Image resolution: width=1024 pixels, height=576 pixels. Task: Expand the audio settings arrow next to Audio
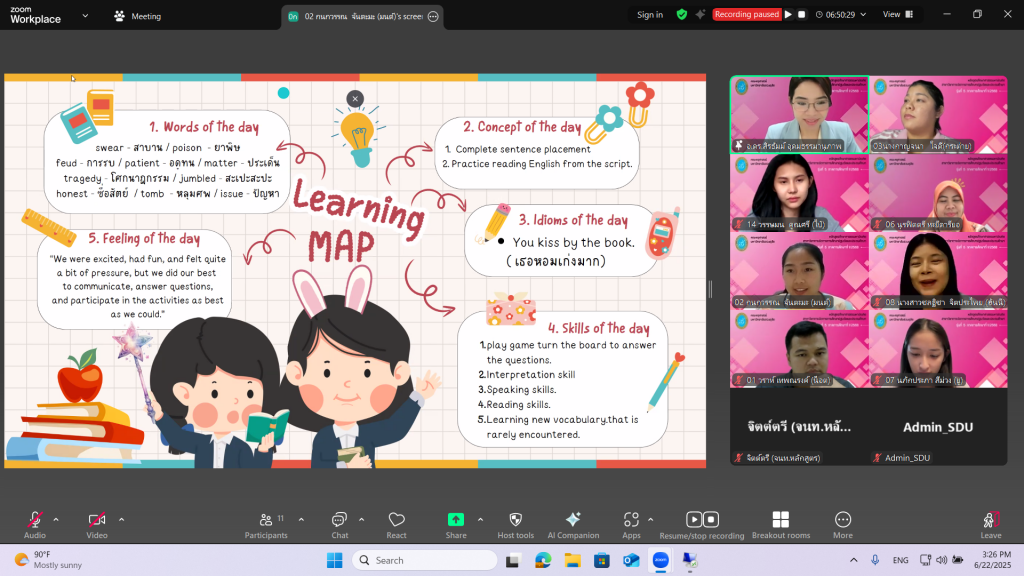click(x=56, y=519)
